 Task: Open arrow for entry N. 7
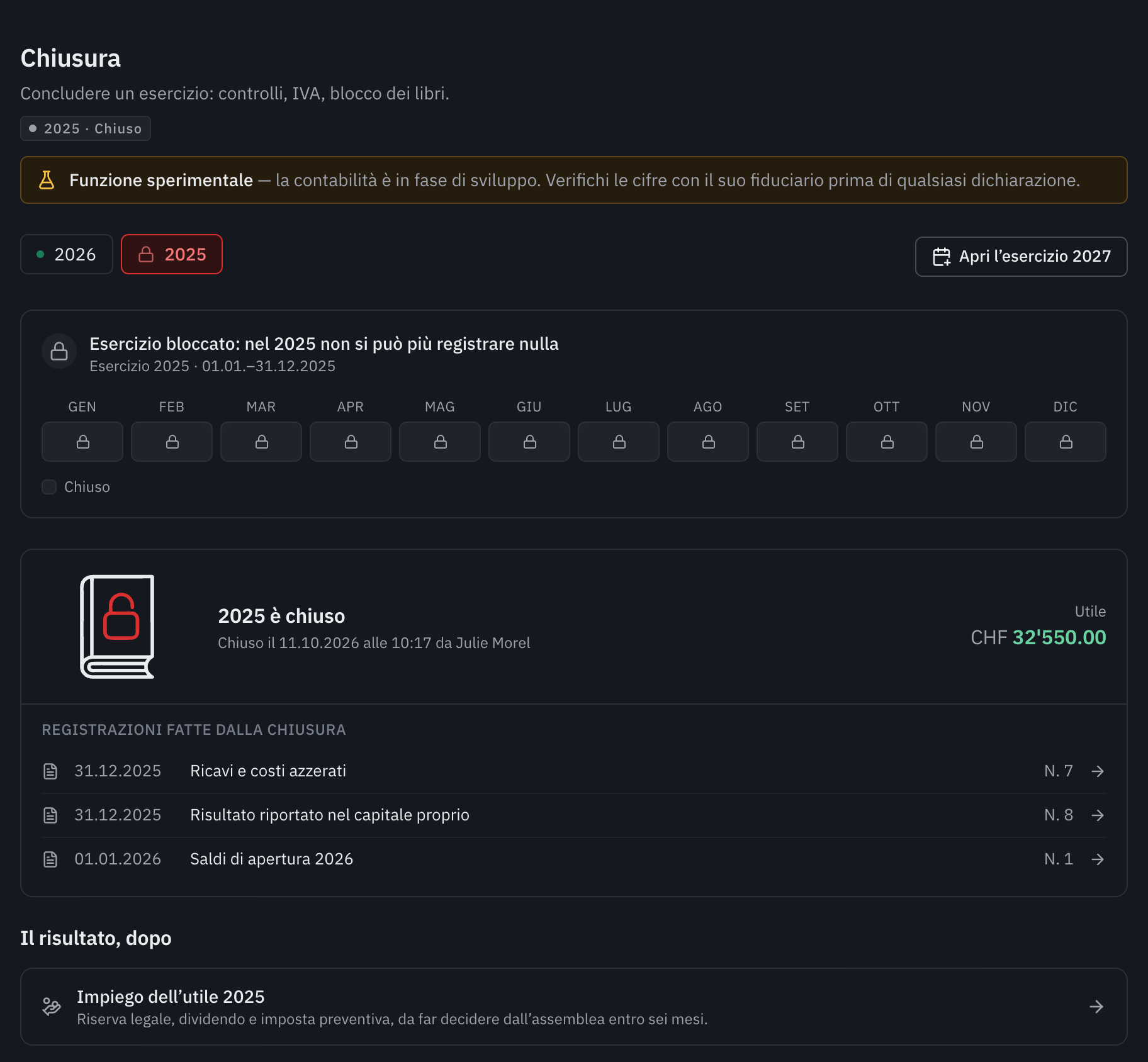(x=1098, y=771)
